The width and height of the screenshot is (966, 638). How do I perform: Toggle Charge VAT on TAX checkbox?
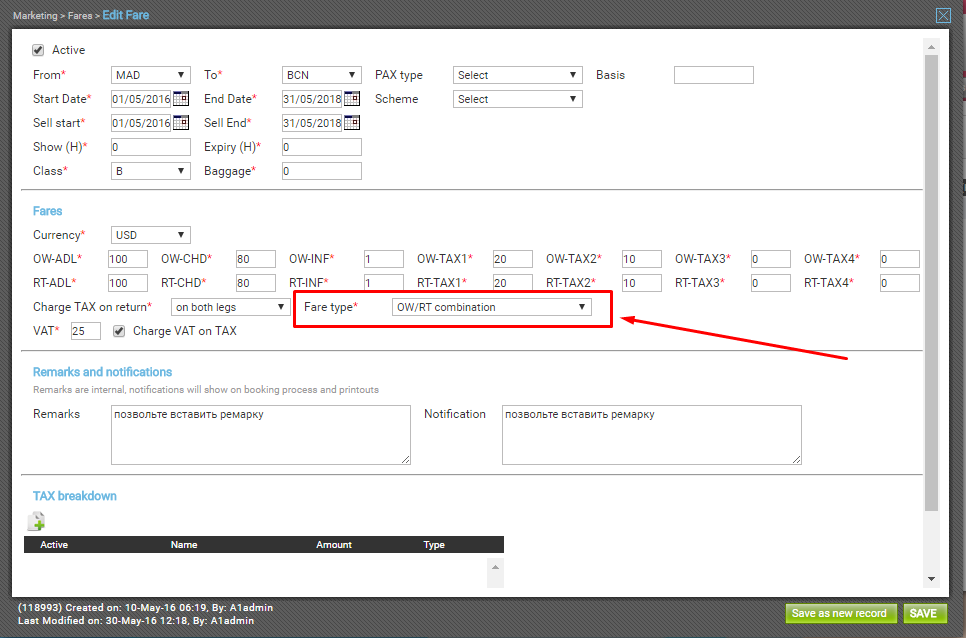pos(119,331)
